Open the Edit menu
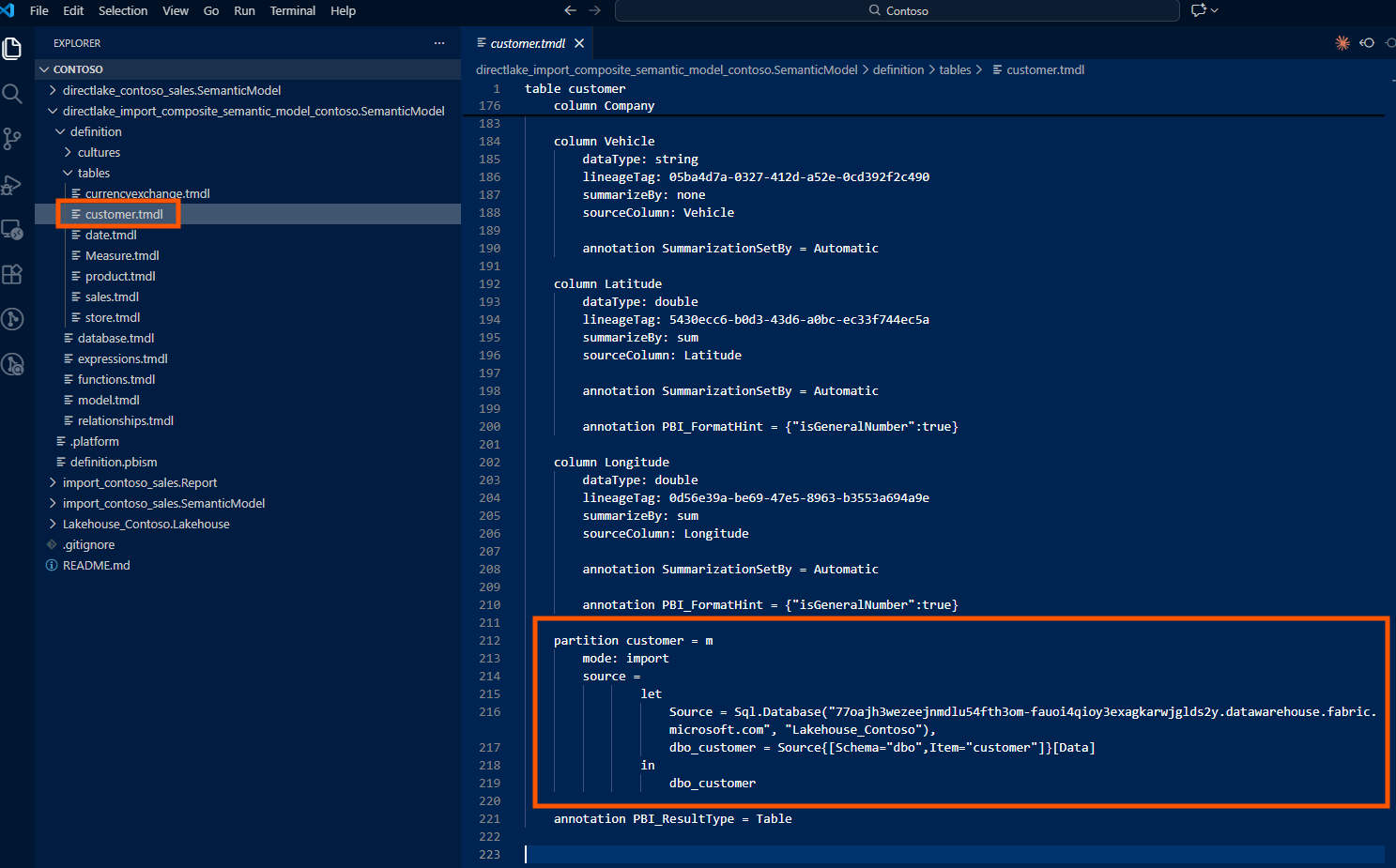Viewport: 1396px width, 868px height. click(73, 10)
